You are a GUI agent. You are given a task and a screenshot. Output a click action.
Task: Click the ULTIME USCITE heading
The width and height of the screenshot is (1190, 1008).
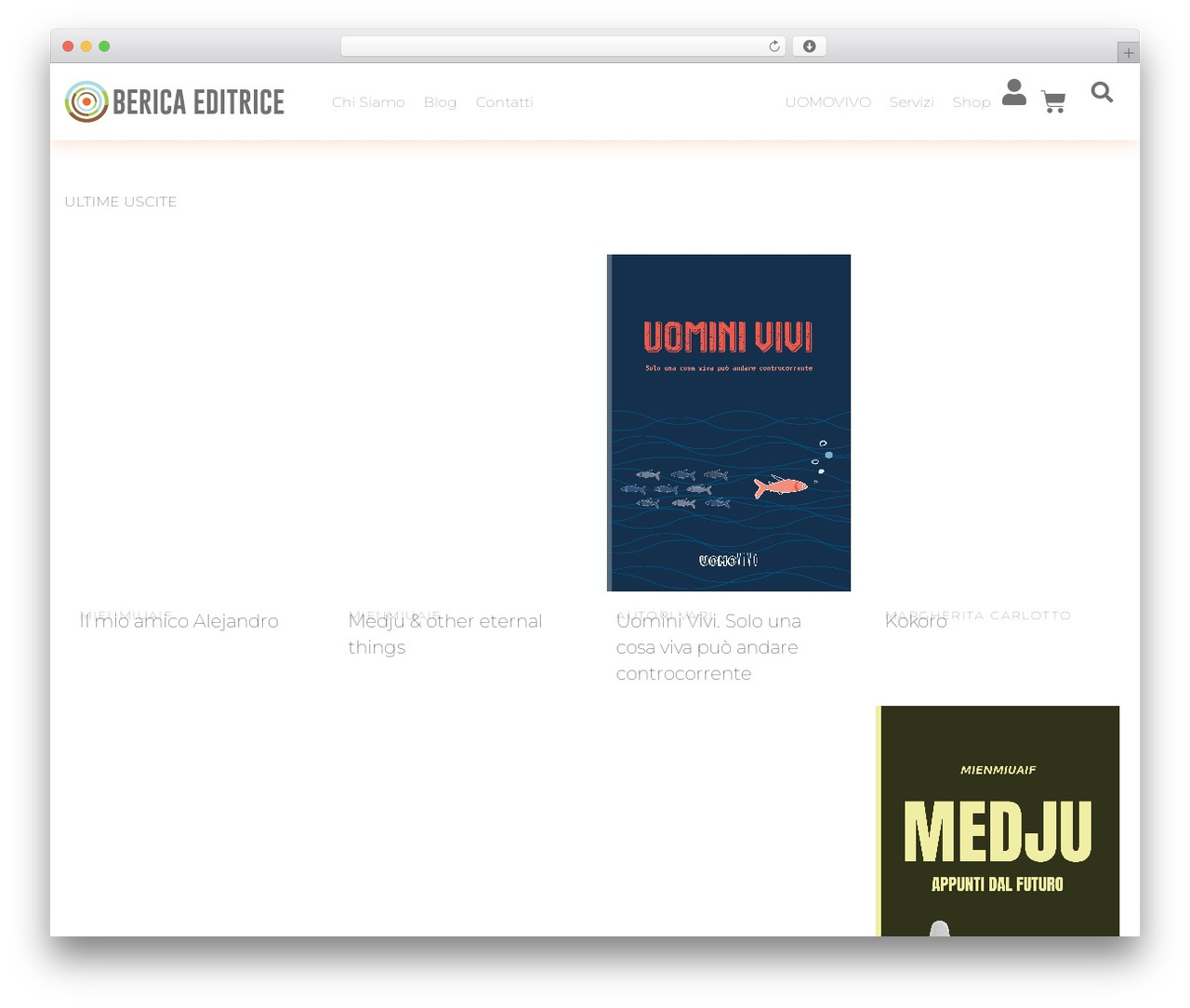121,202
